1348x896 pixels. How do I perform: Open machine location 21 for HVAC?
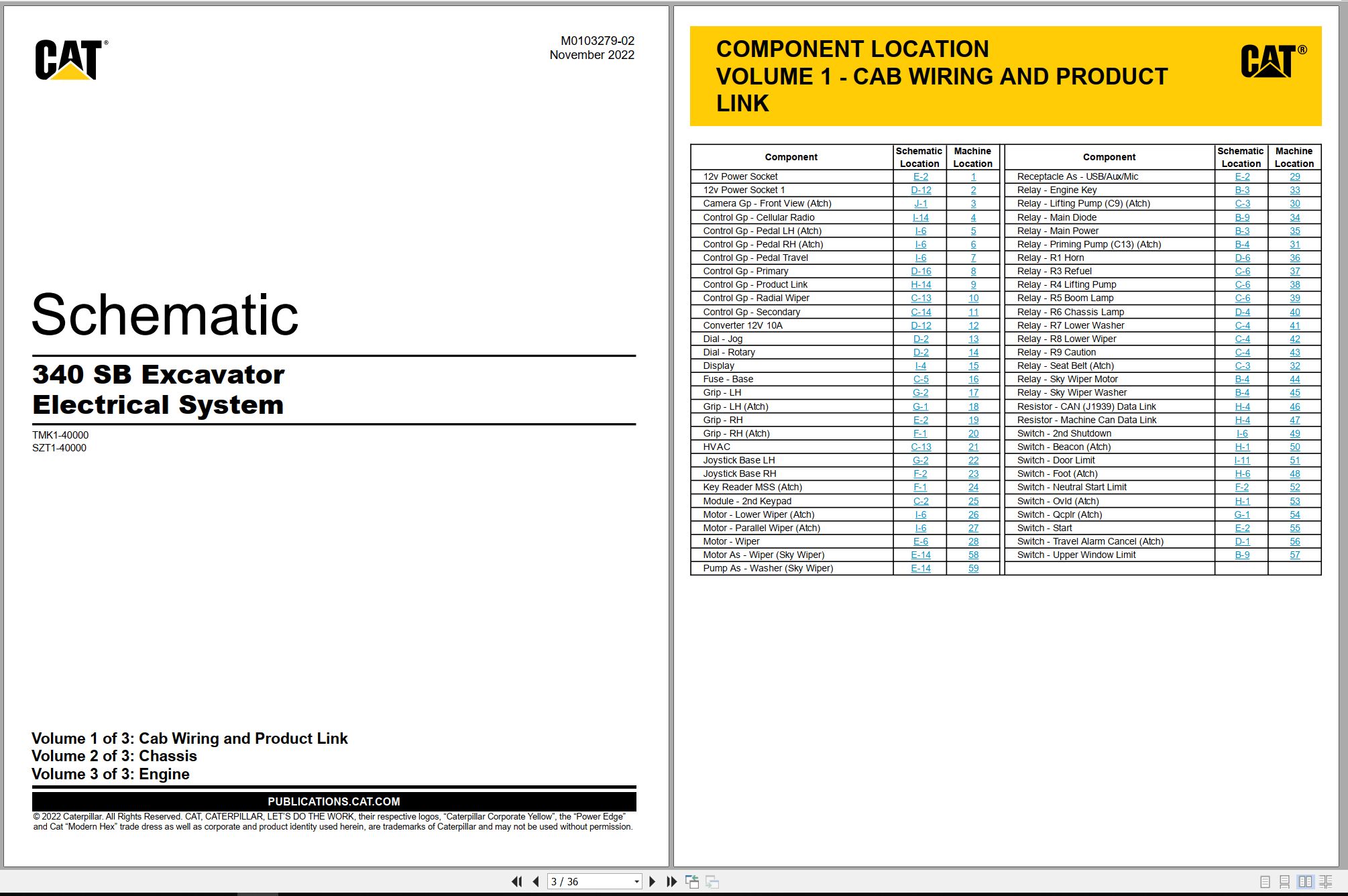(973, 447)
